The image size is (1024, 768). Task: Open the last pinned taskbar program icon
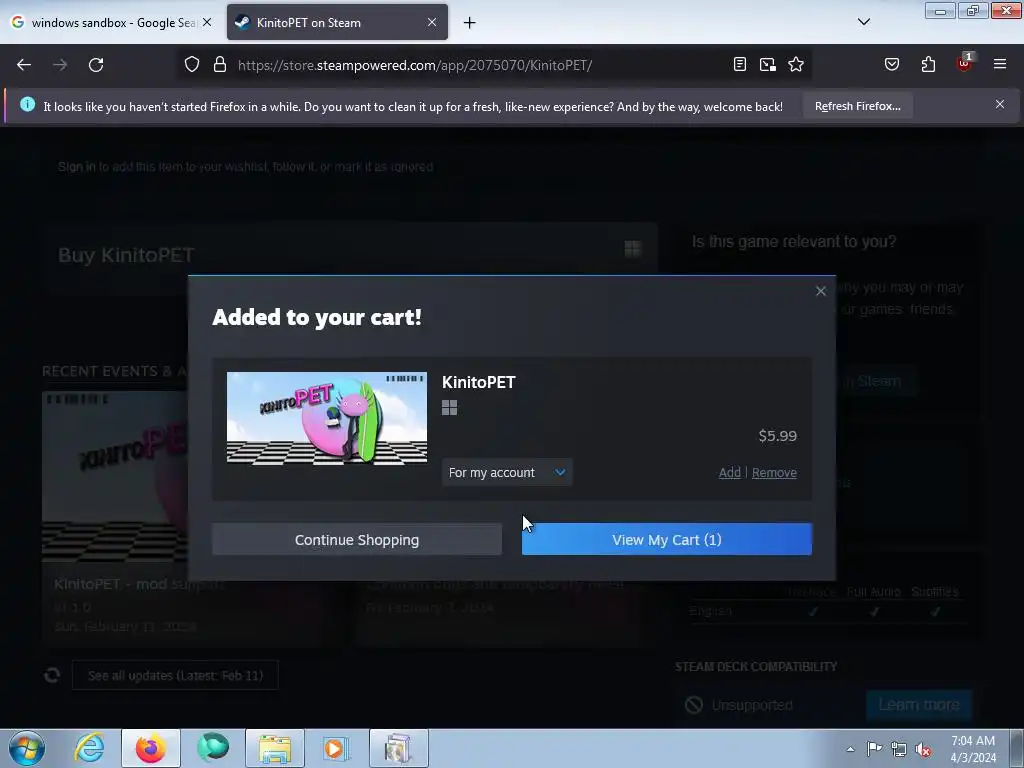398,748
